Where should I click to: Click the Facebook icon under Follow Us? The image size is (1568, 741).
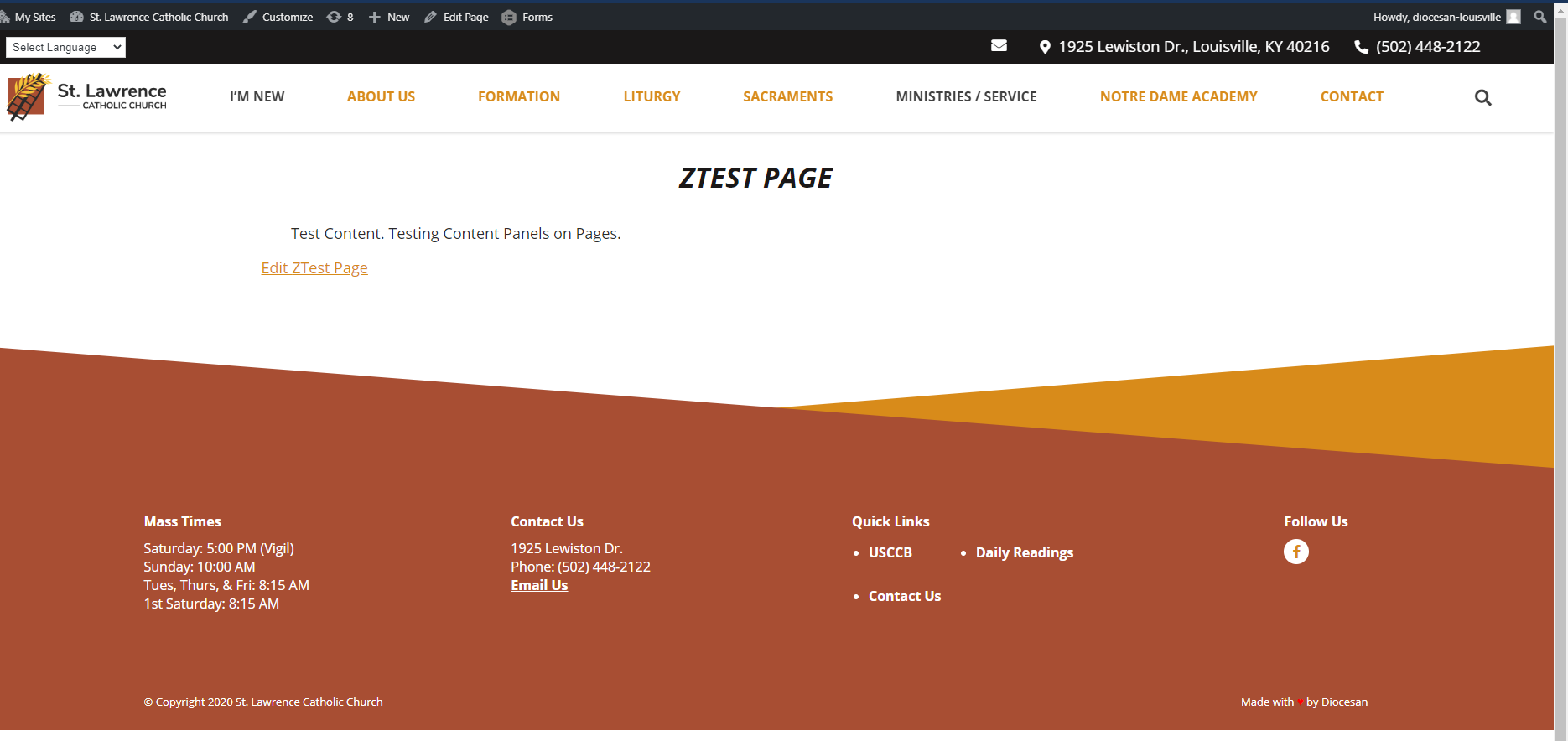[x=1295, y=552]
